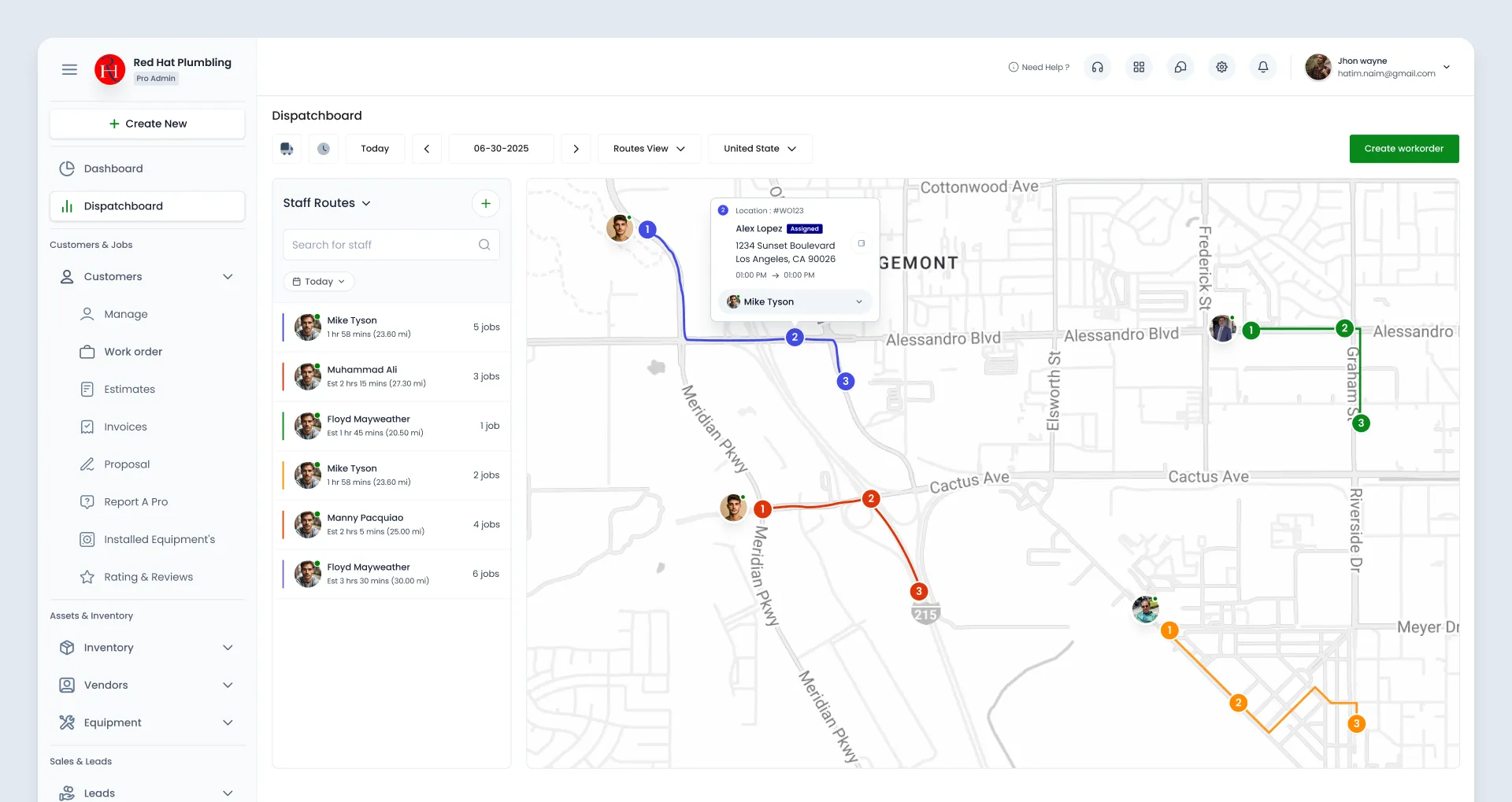This screenshot has width=1512, height=802.
Task: Select Muhammad Ali 3 jobs route
Action: pos(391,376)
